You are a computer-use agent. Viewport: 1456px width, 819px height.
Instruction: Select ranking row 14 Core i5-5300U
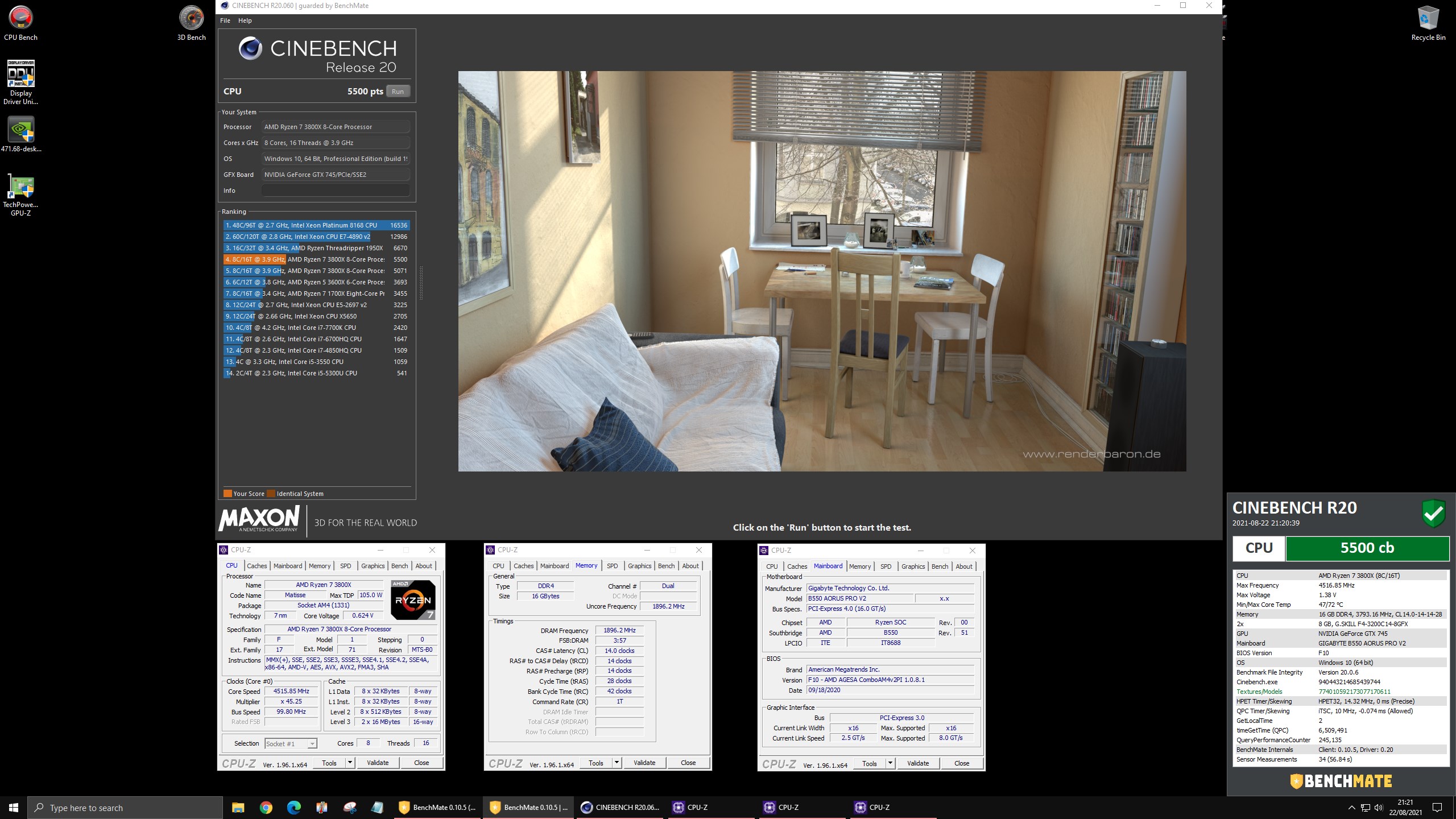(x=316, y=373)
